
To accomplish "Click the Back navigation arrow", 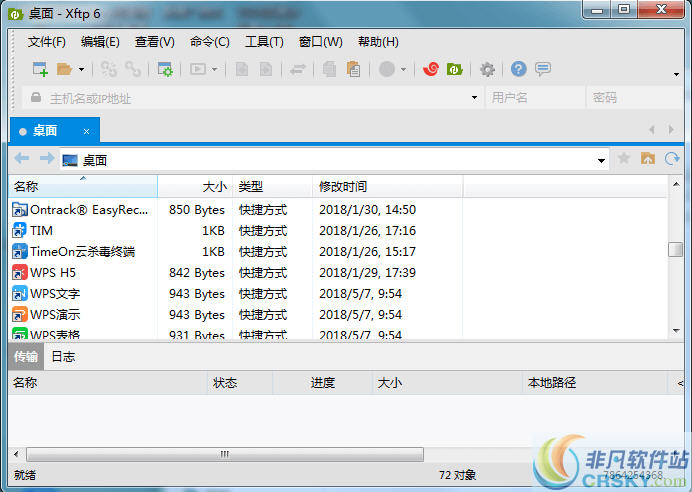I will point(22,158).
